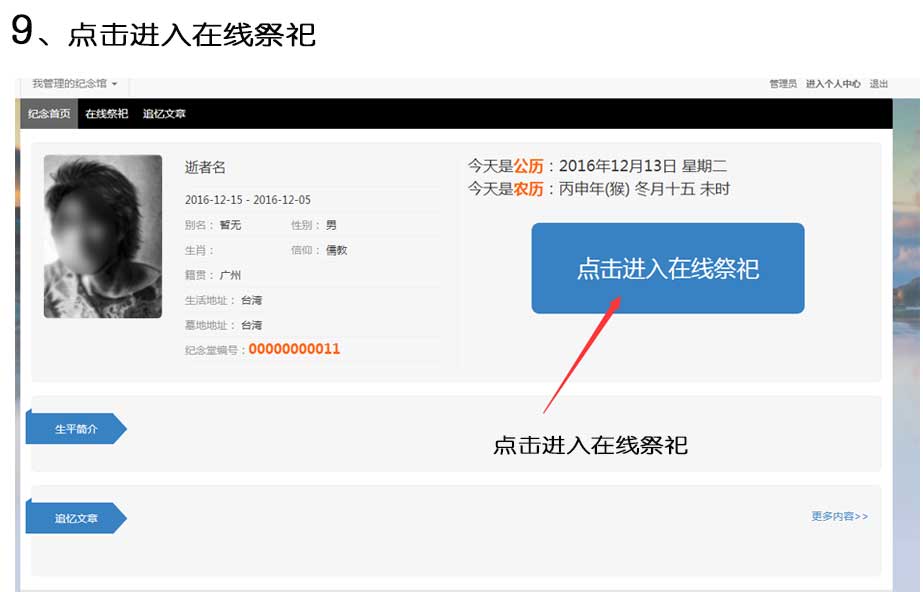Click the blue 生平简介 arrow label
Image resolution: width=923 pixels, height=592 pixels.
pos(76,429)
